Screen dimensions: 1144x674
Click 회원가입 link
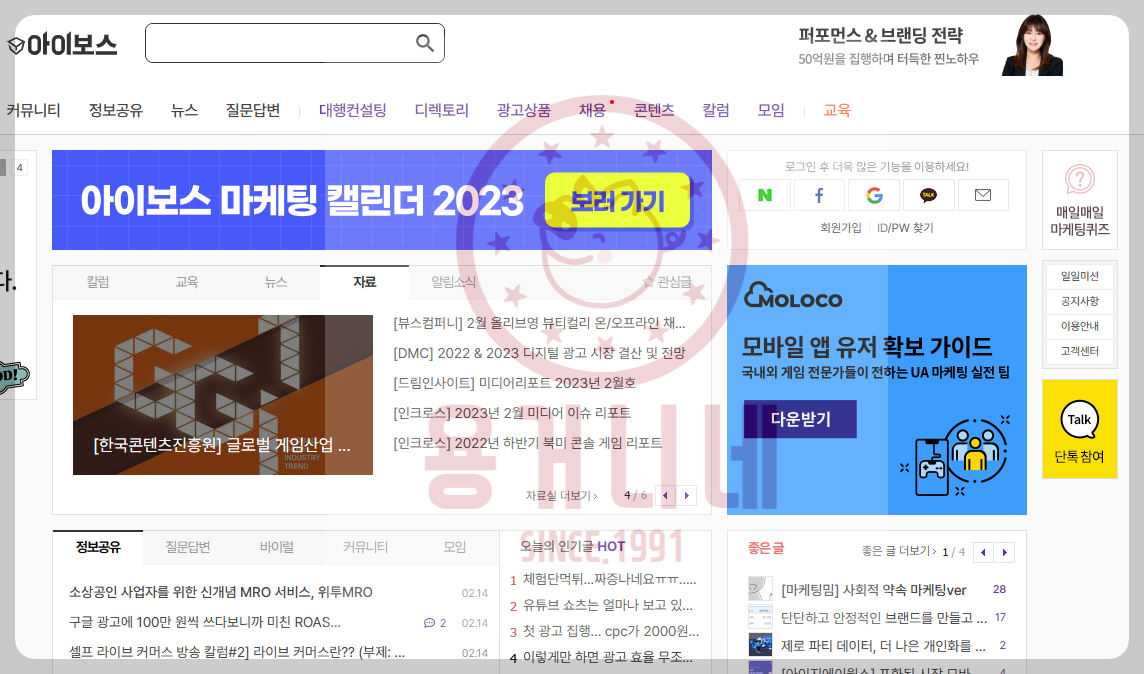[840, 228]
